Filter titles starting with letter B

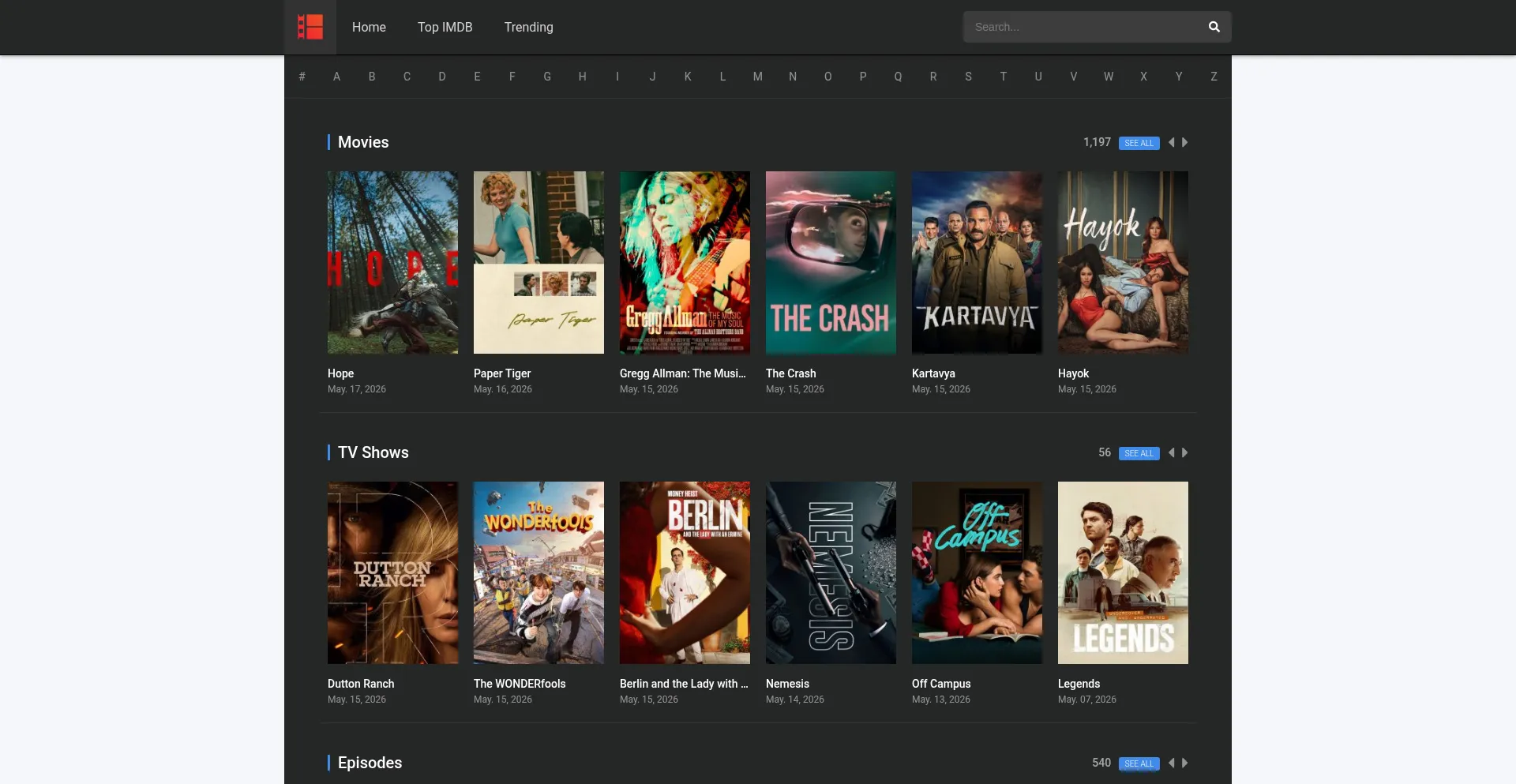372,77
